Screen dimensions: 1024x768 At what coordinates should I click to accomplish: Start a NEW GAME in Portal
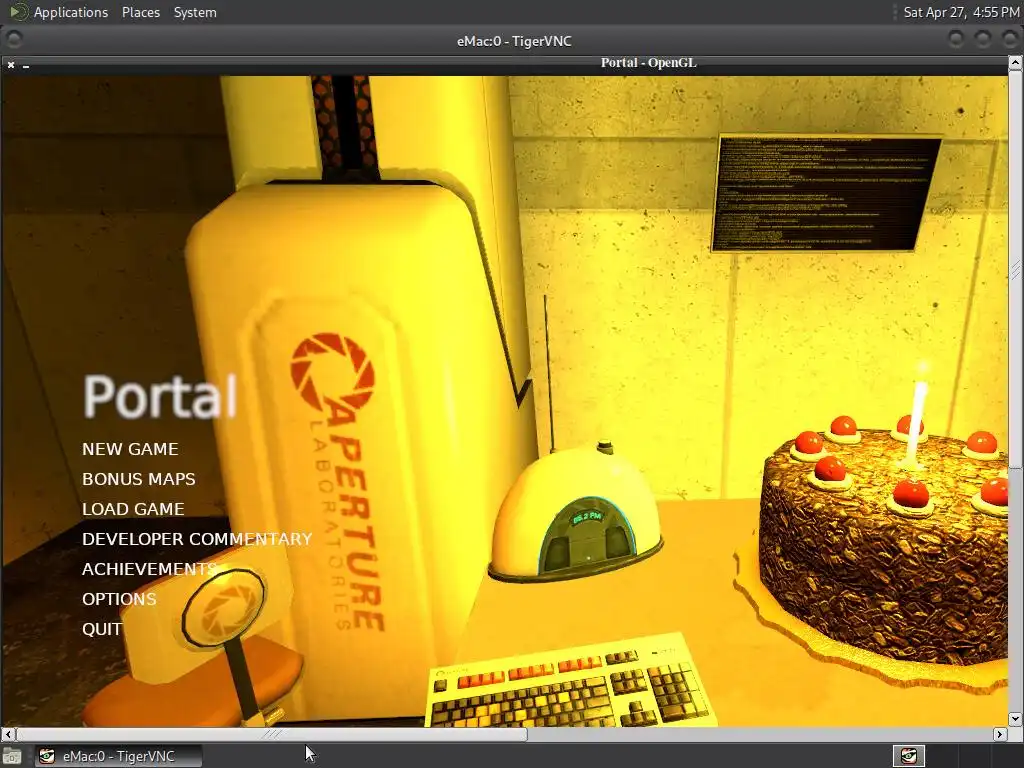(130, 449)
